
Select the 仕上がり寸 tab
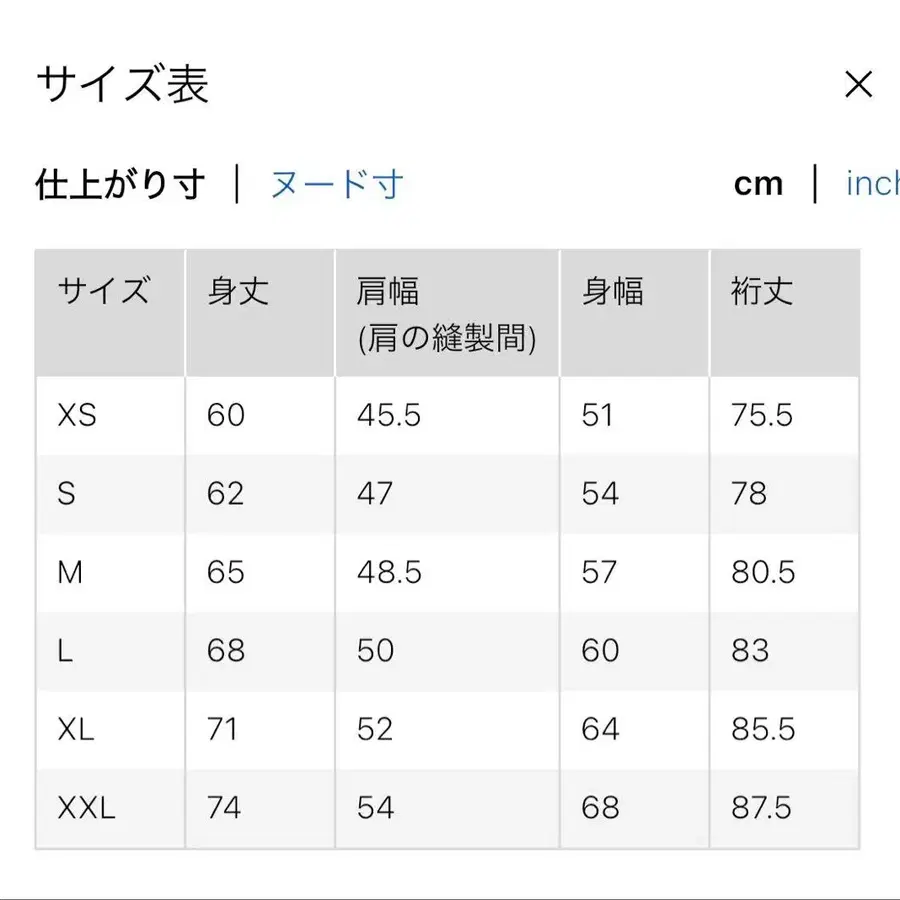[x=120, y=184]
